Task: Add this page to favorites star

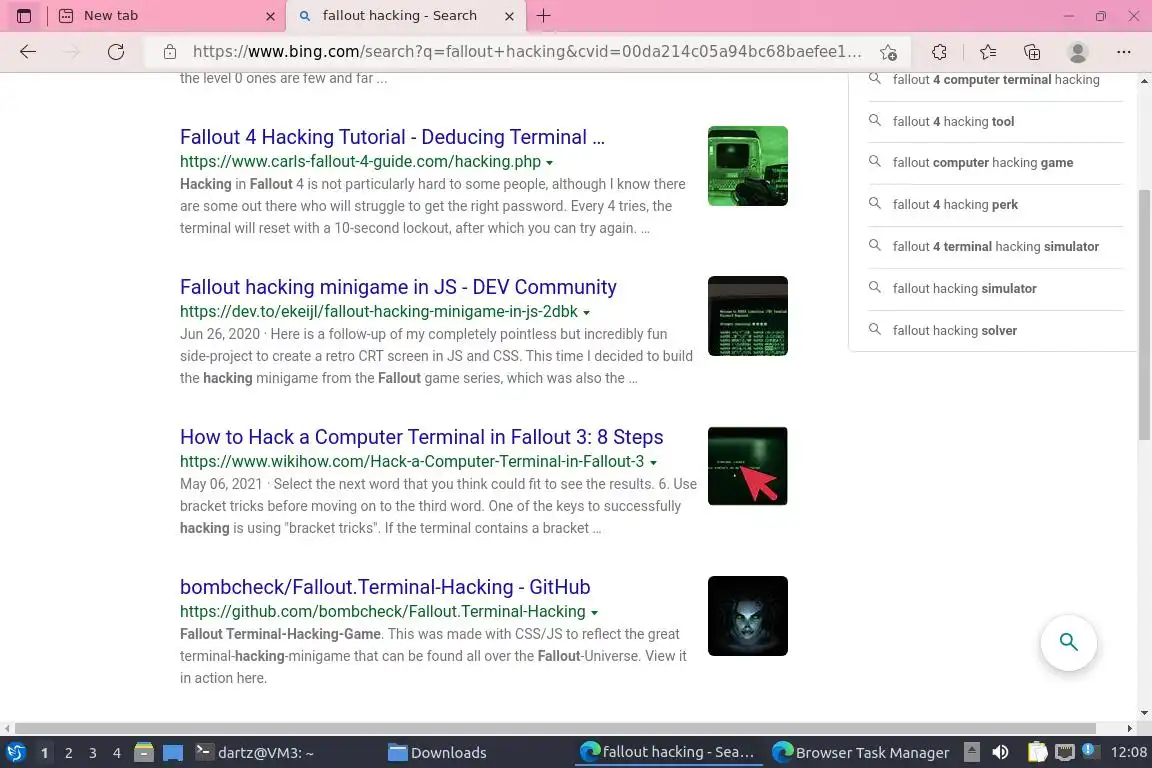Action: pyautogui.click(x=888, y=52)
